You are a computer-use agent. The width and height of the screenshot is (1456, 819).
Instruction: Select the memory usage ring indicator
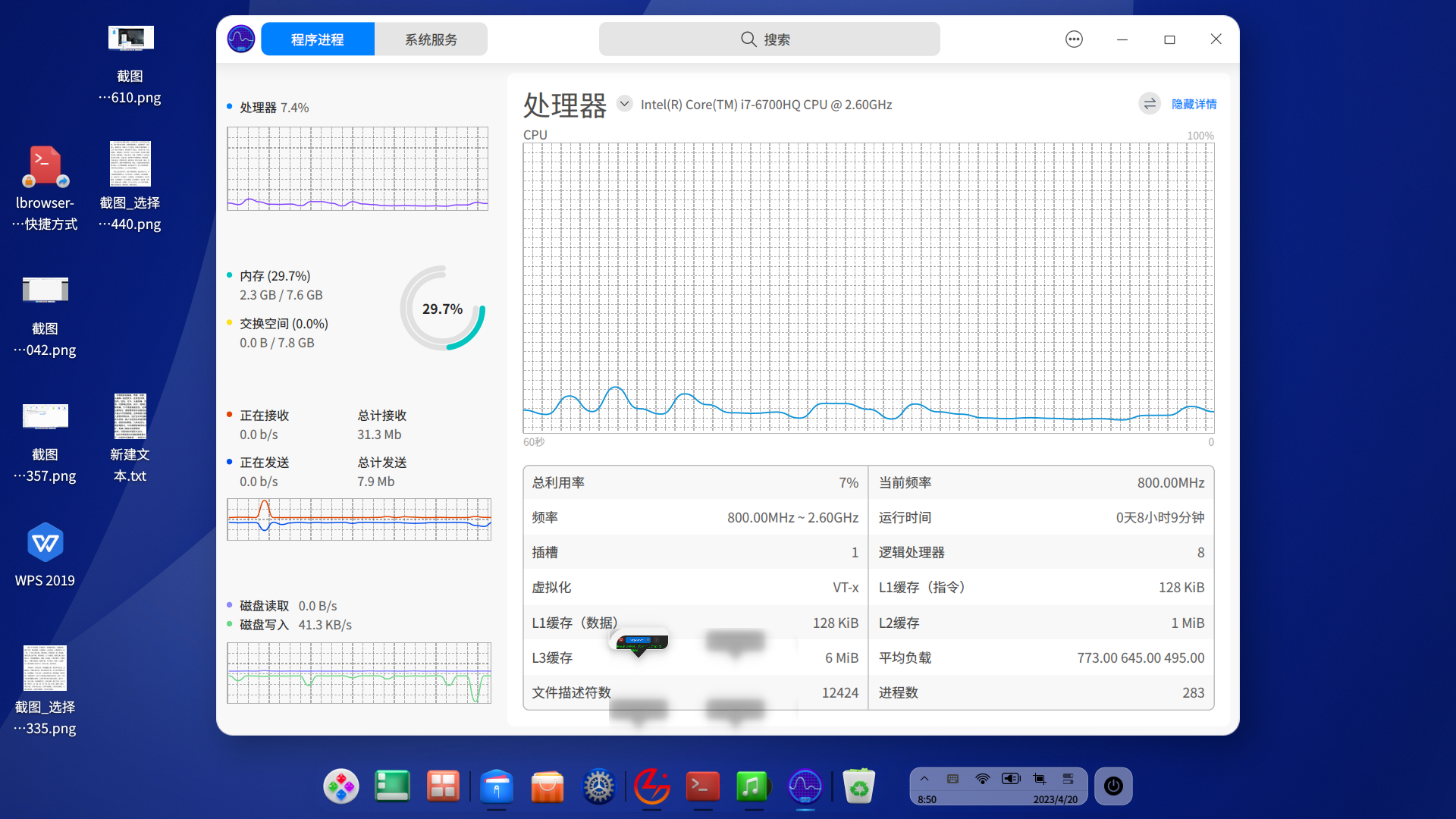[442, 309]
